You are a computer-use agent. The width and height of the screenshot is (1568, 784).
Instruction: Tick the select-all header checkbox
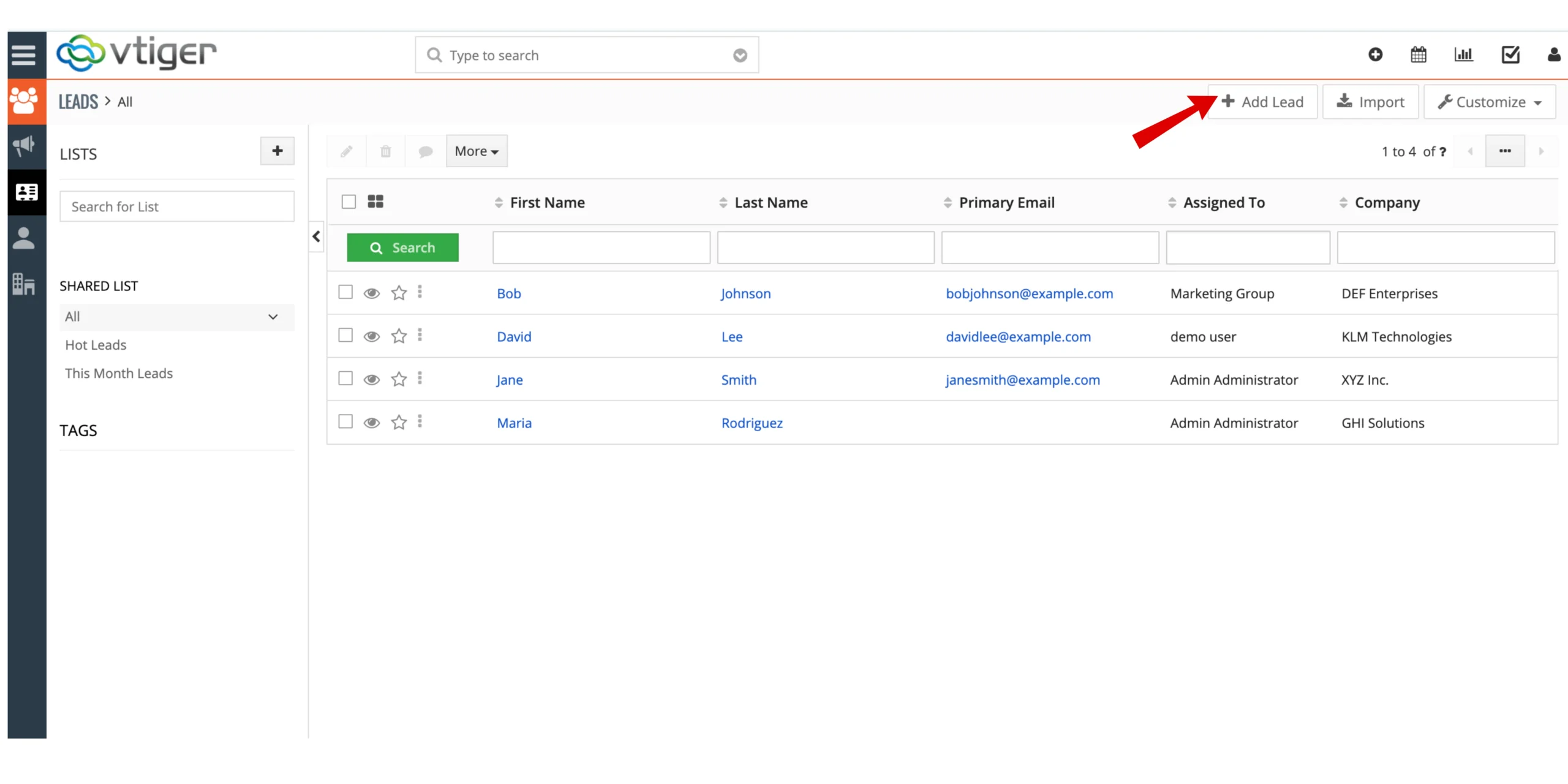click(x=349, y=202)
